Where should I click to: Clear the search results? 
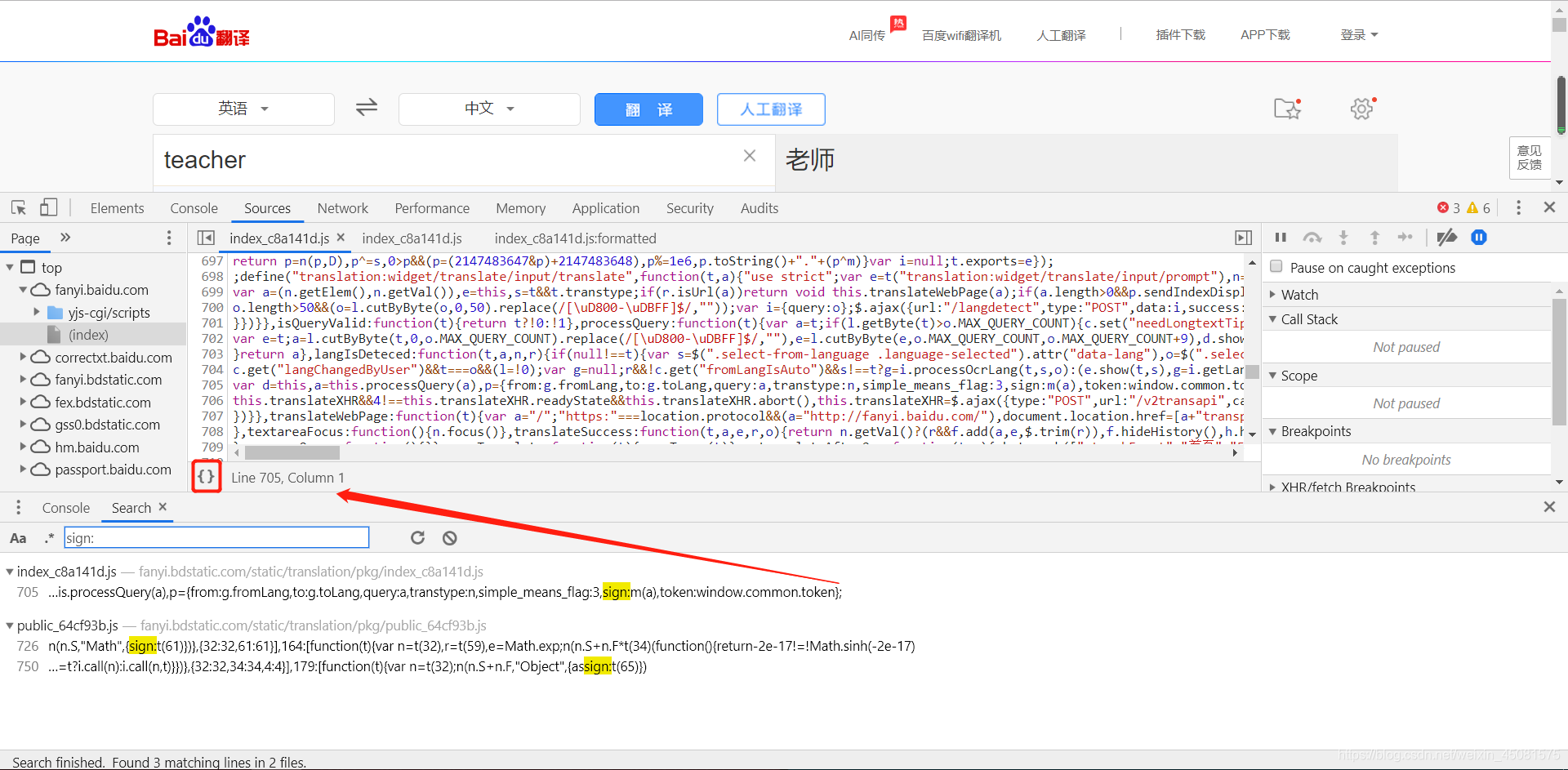450,537
